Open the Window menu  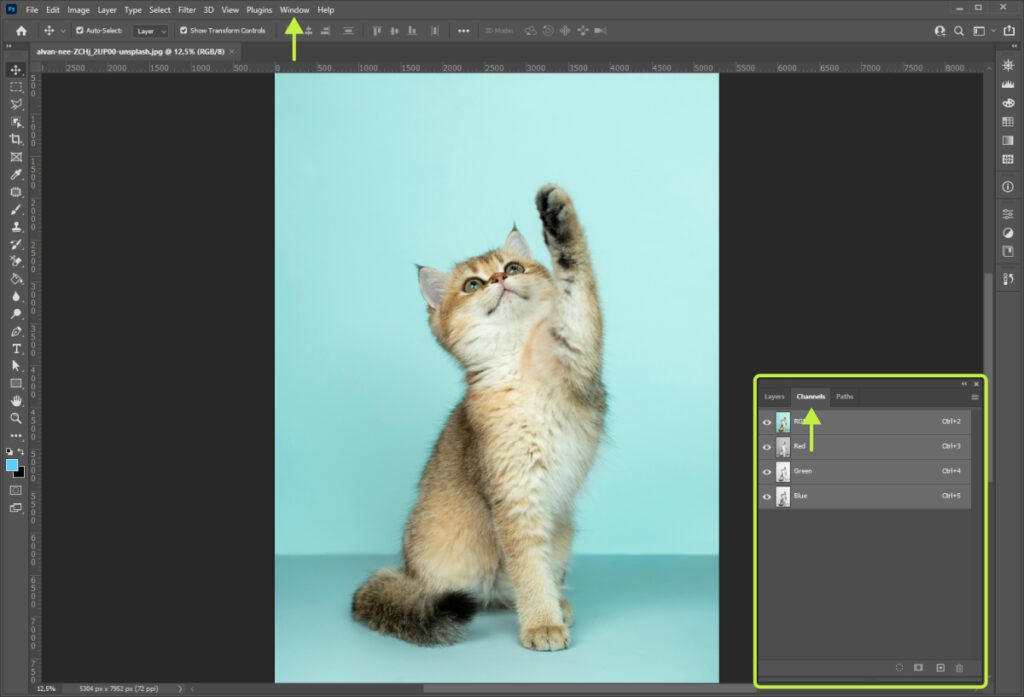pyautogui.click(x=295, y=10)
